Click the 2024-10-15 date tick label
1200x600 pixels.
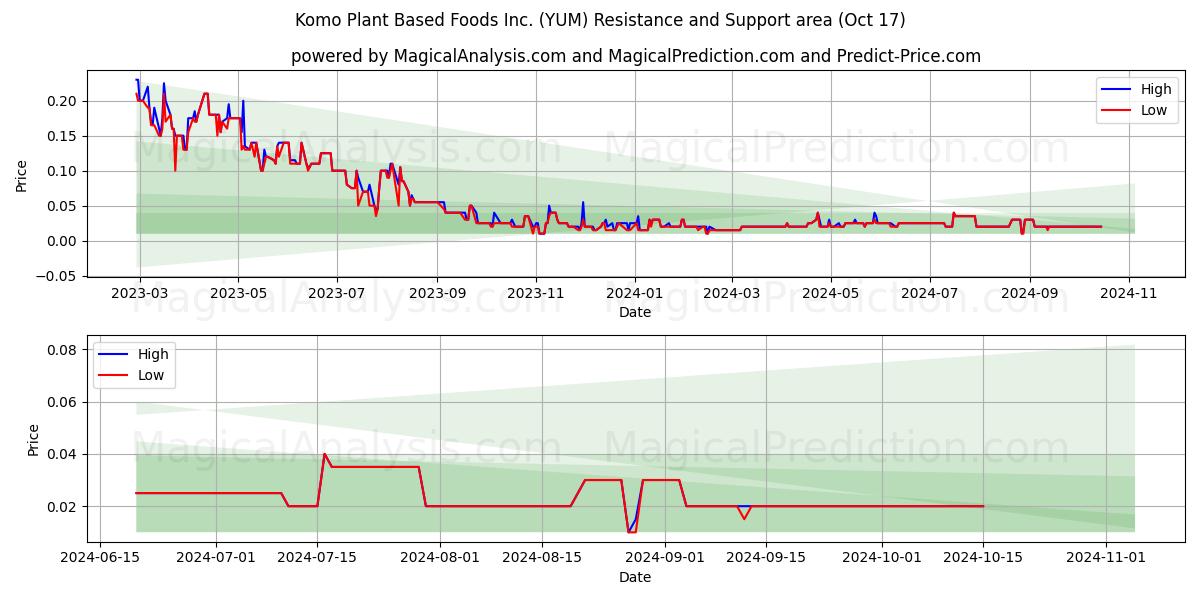point(984,559)
